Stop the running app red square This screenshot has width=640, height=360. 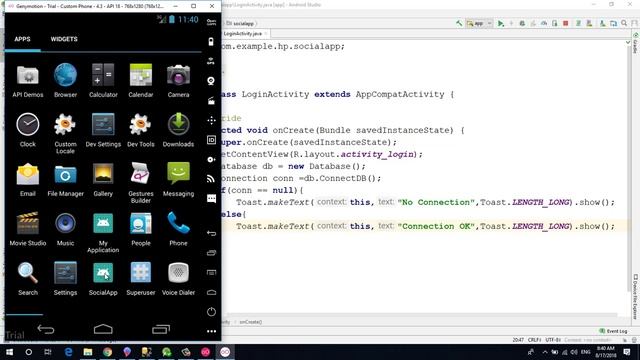pyautogui.click(x=566, y=23)
